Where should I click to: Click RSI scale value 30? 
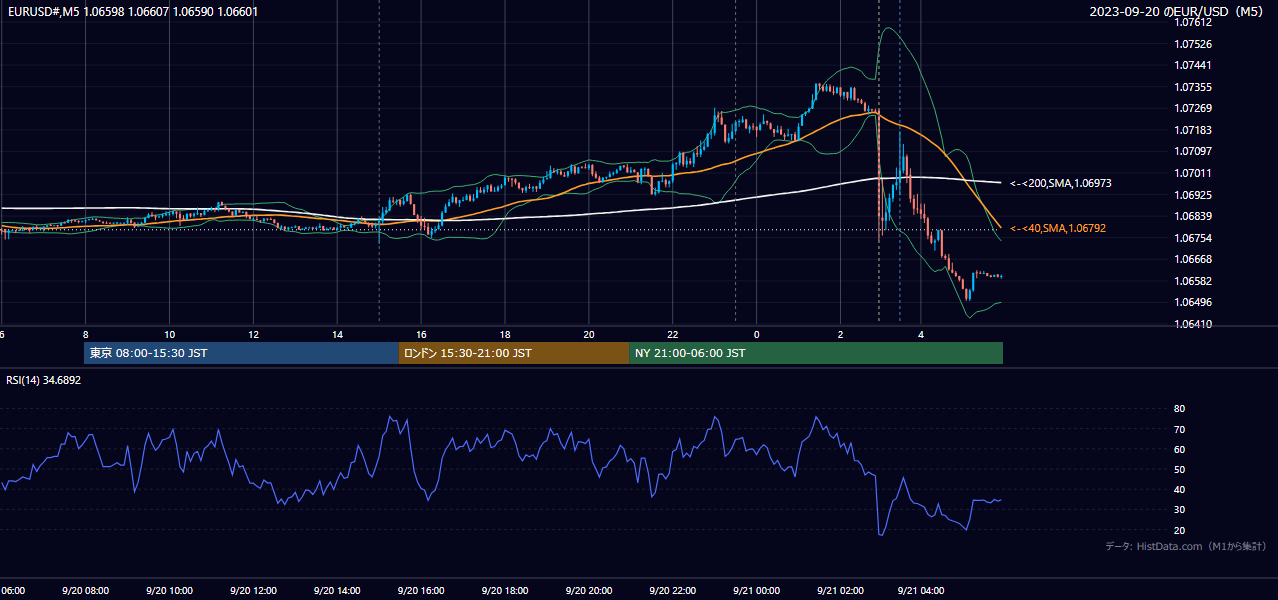pyautogui.click(x=1179, y=510)
